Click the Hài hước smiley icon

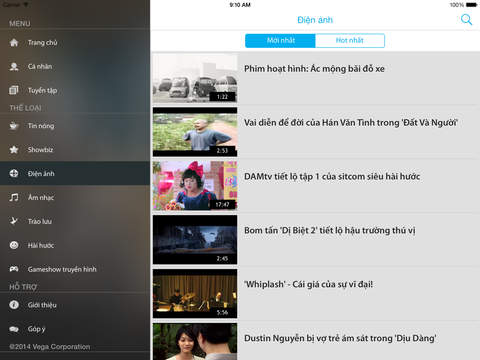14,245
